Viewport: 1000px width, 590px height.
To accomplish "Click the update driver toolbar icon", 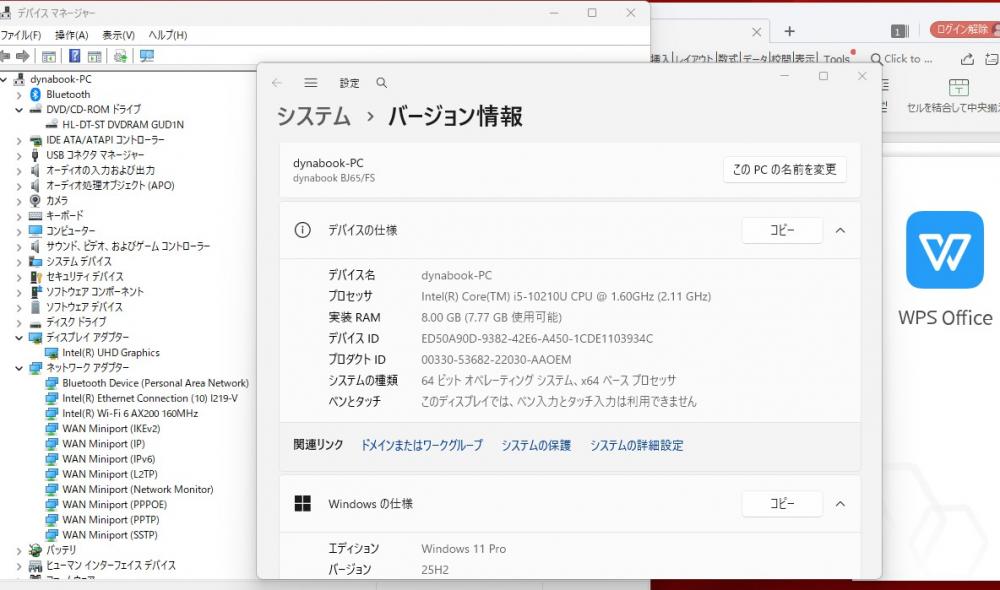I will [x=121, y=56].
